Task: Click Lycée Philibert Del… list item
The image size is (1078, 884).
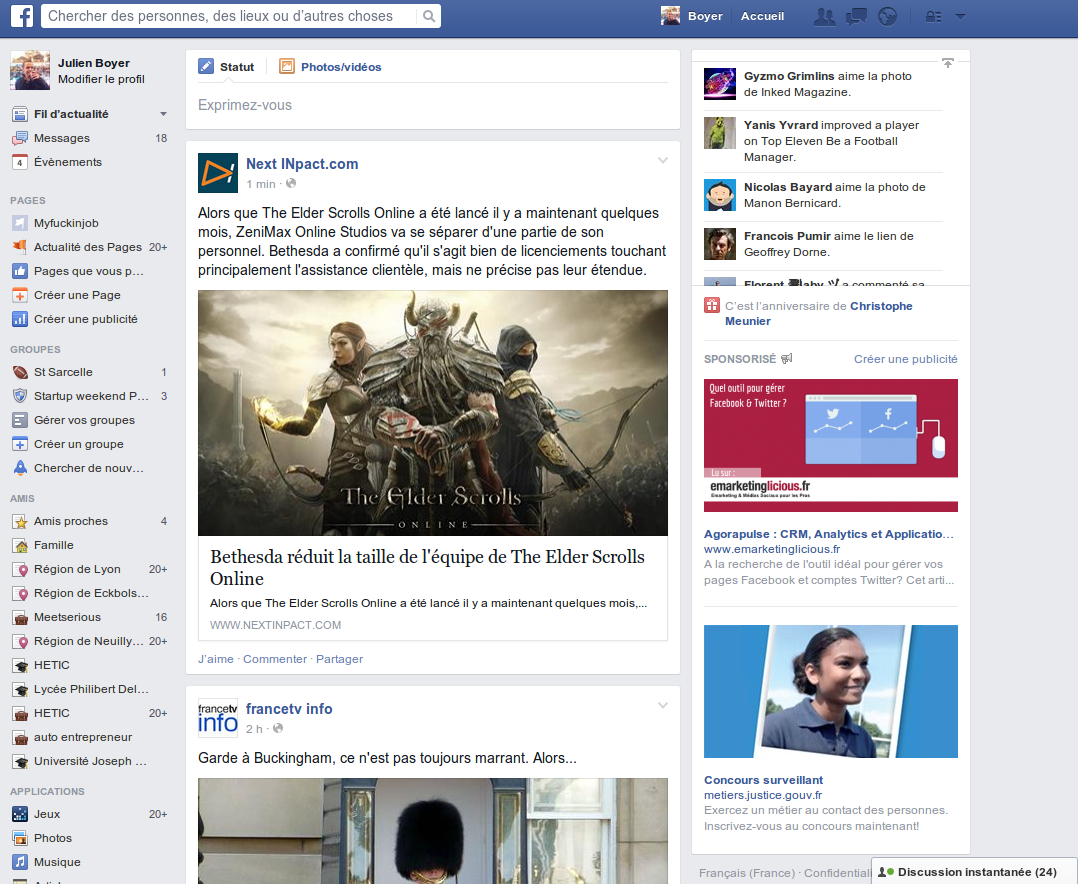Action: click(89, 689)
